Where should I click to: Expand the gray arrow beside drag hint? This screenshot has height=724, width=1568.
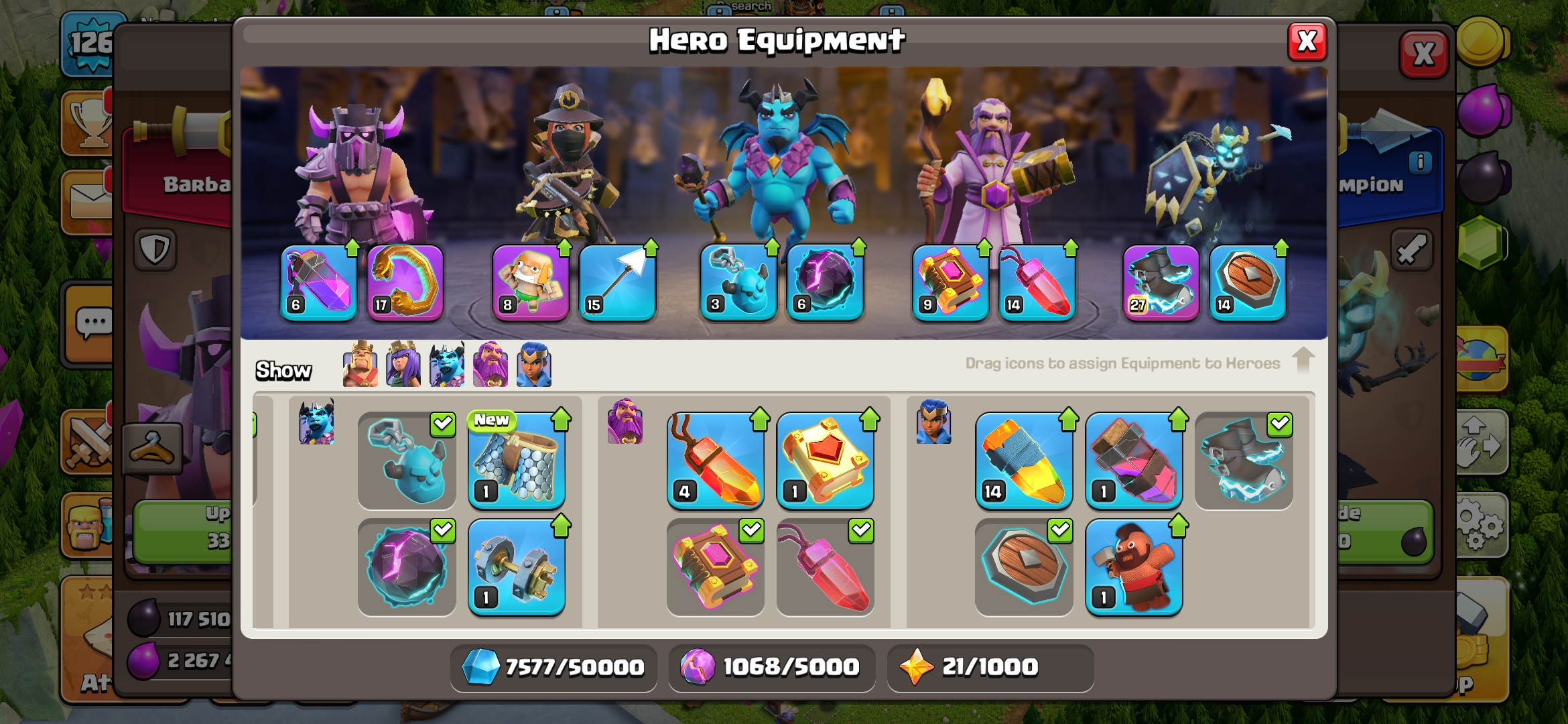(1303, 361)
